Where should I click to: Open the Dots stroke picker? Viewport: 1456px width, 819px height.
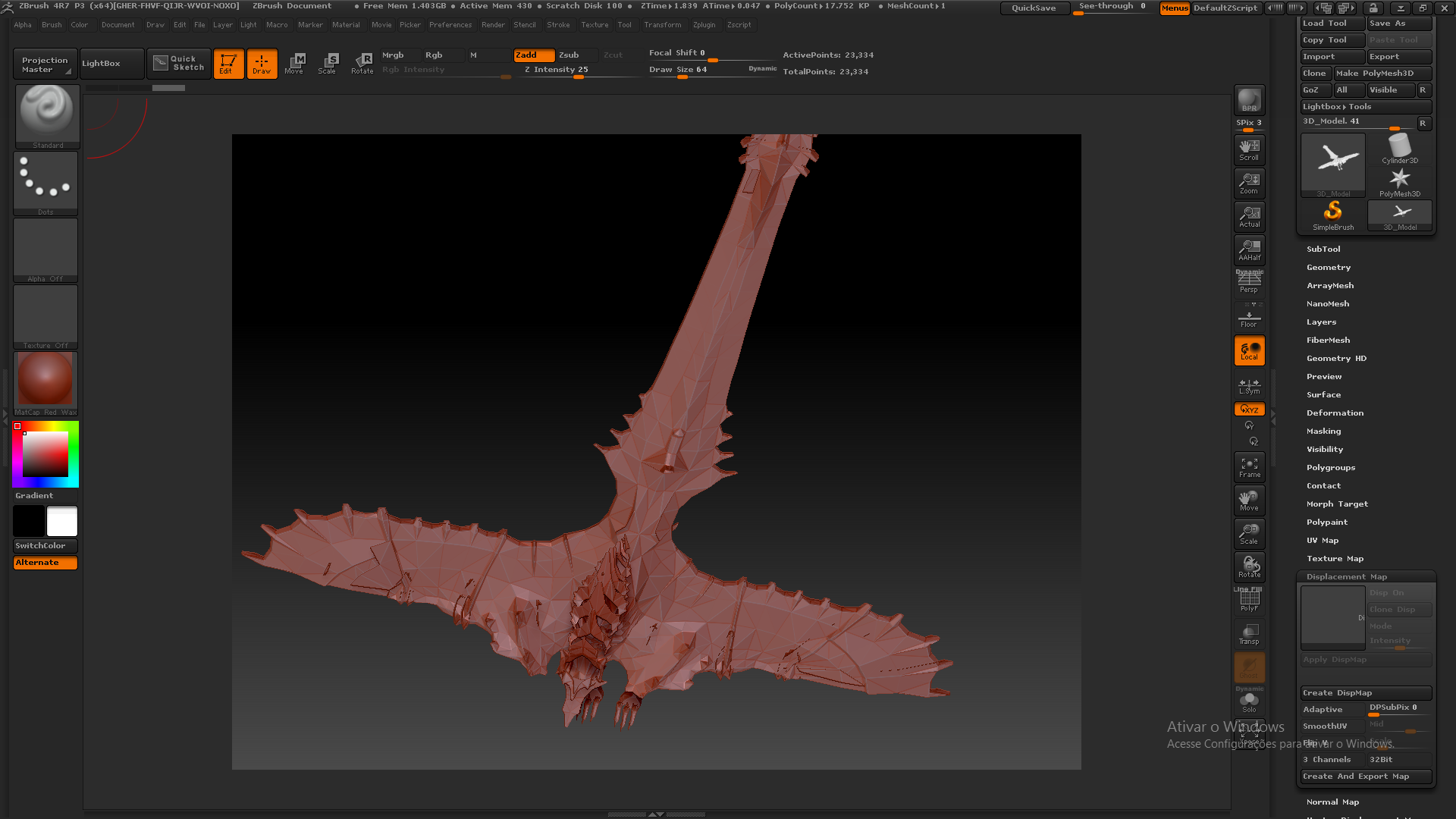45,184
